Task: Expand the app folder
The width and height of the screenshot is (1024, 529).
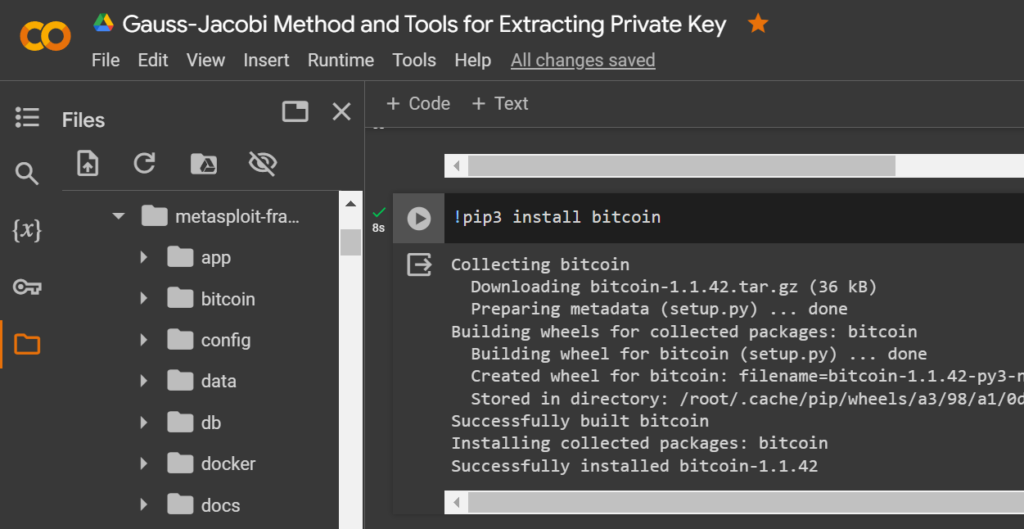Action: [x=144, y=257]
